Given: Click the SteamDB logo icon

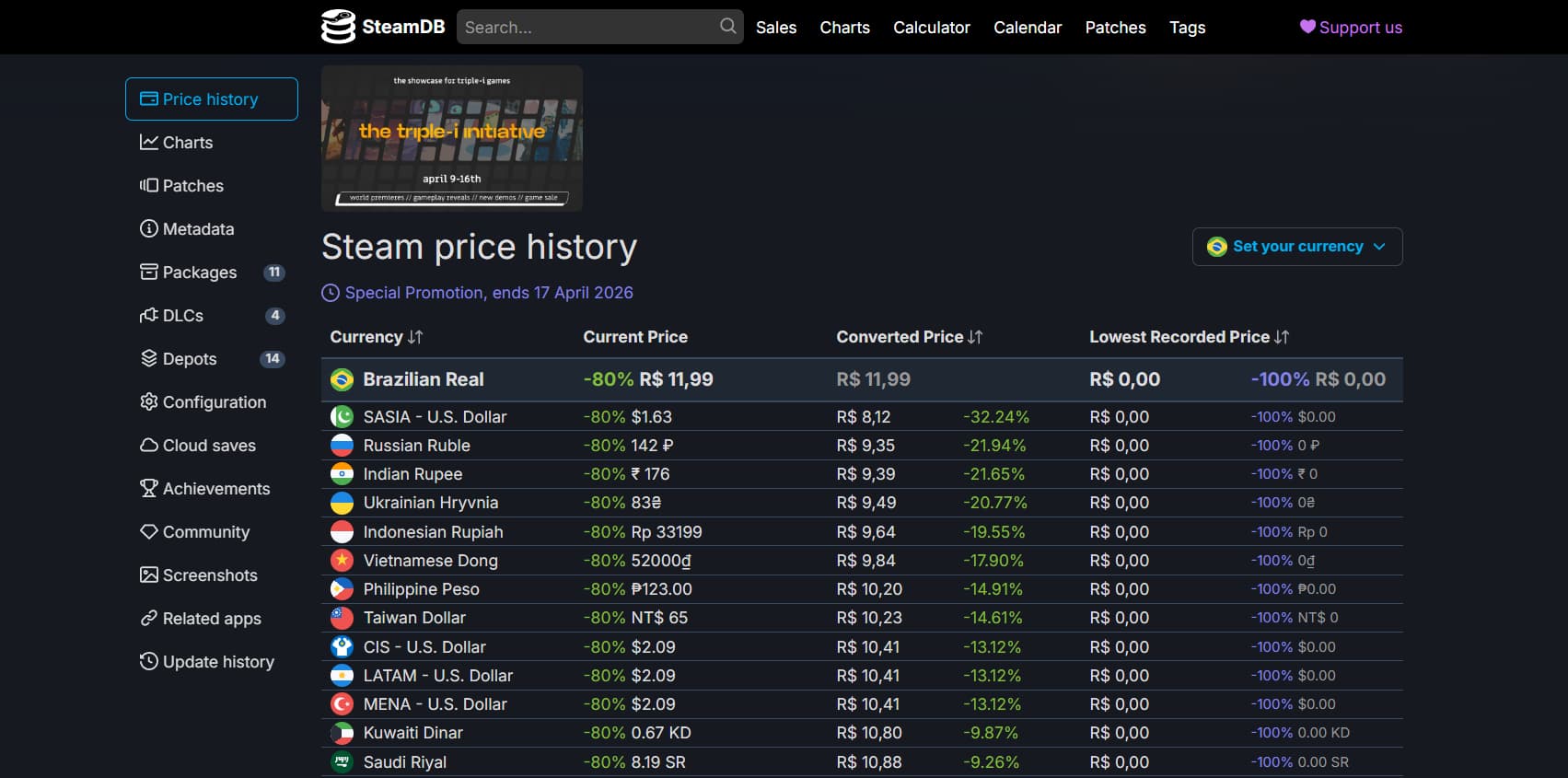Looking at the screenshot, I should click(338, 27).
